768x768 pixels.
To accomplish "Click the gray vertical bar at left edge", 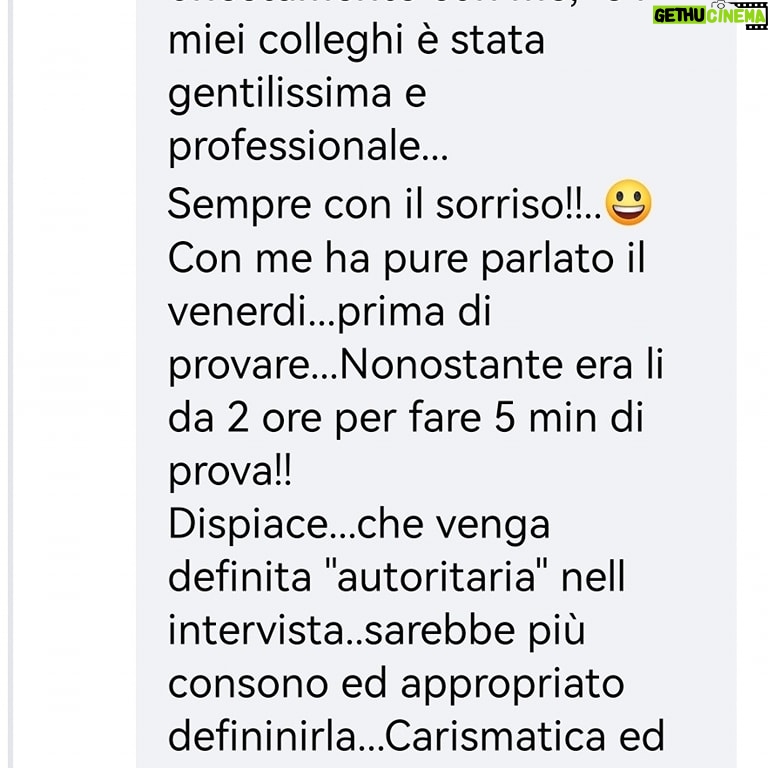I will [x=10, y=384].
